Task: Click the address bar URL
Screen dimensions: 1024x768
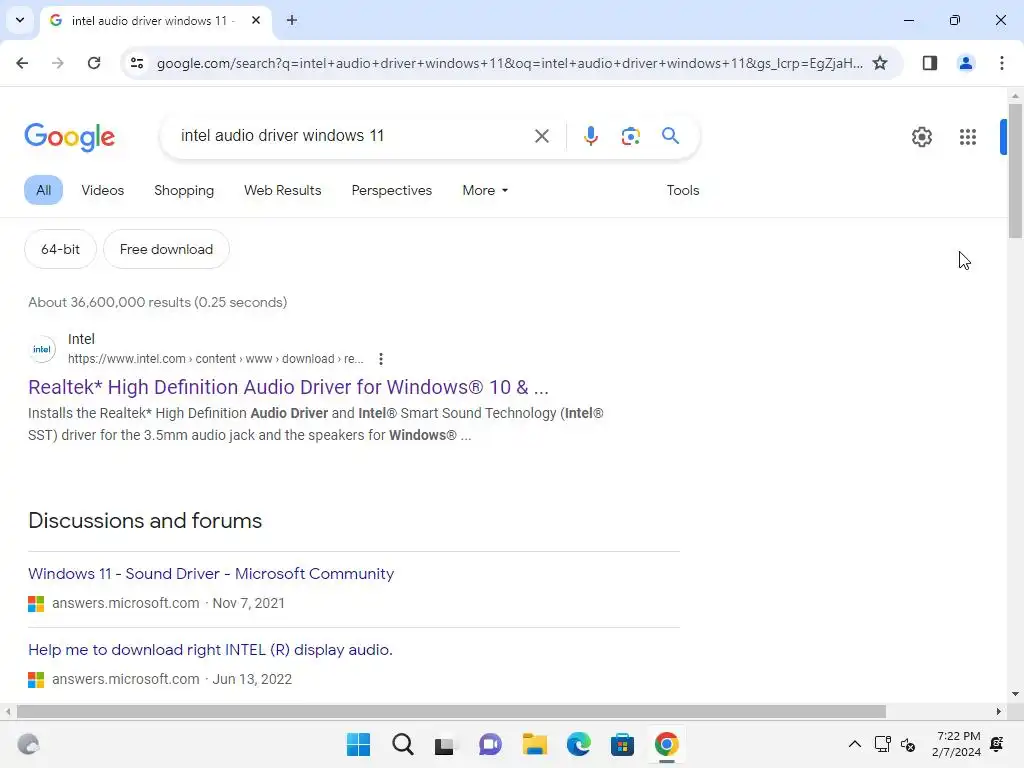Action: point(509,63)
